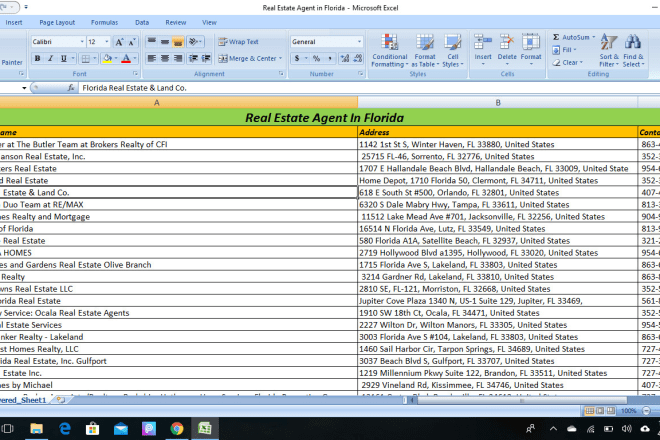Click horizontal scrollbar thumb
660x440 pixels.
522,400
